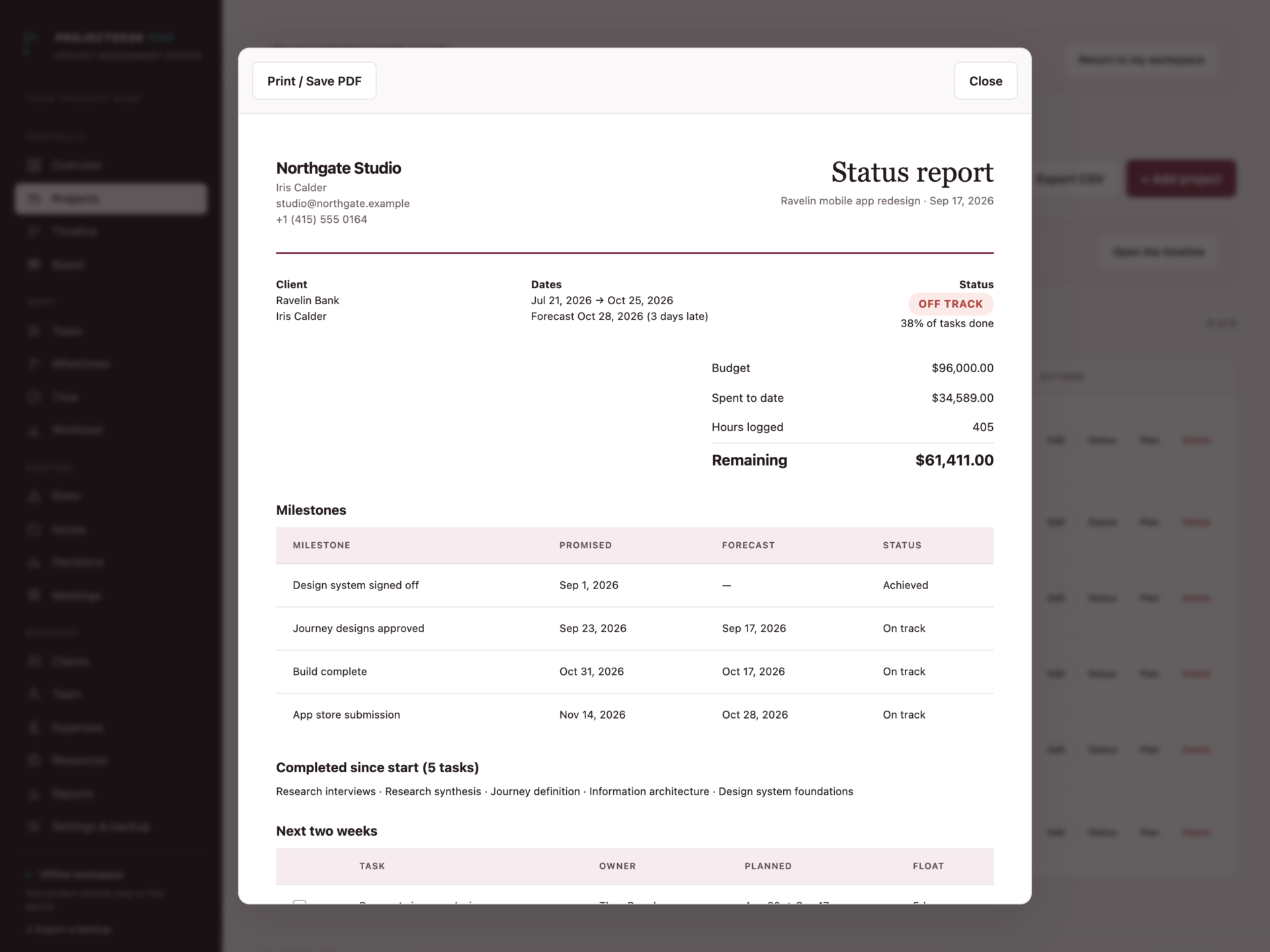
Task: Click the Sep 23, 2026 promised date
Action: pos(593,629)
